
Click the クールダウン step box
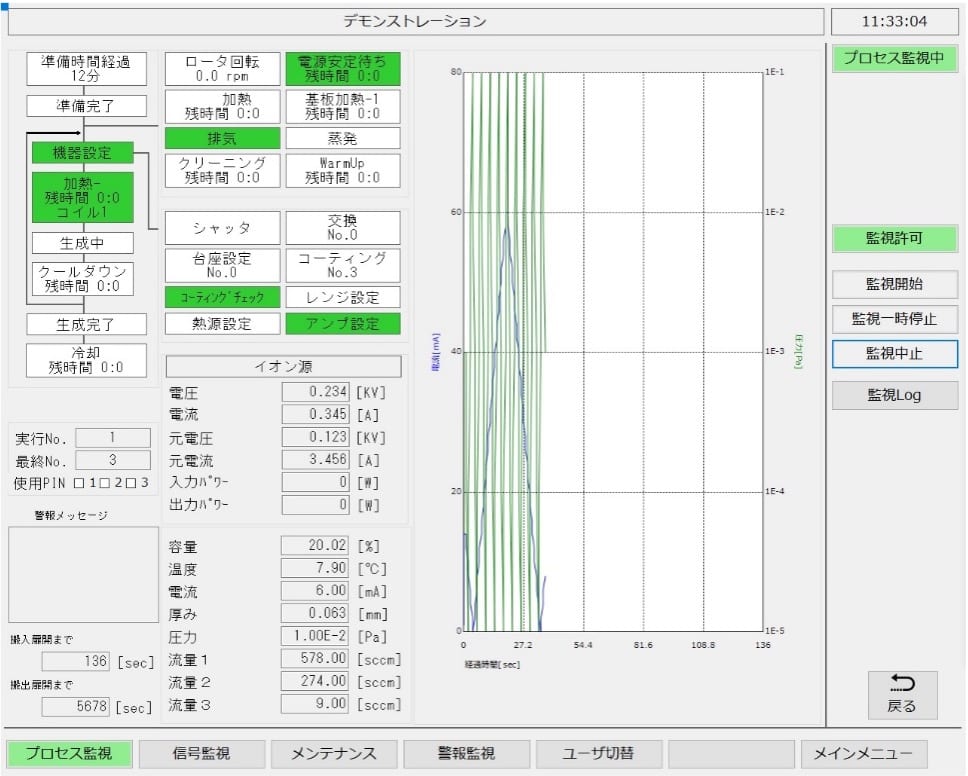[83, 279]
